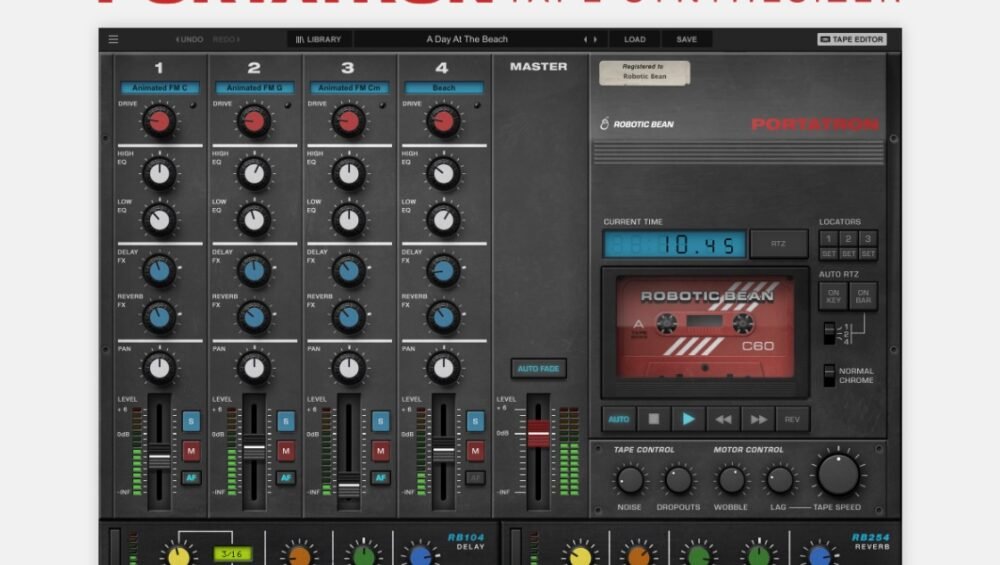Viewport: 1000px width, 565px height.
Task: Jump to locator 3
Action: pos(868,238)
